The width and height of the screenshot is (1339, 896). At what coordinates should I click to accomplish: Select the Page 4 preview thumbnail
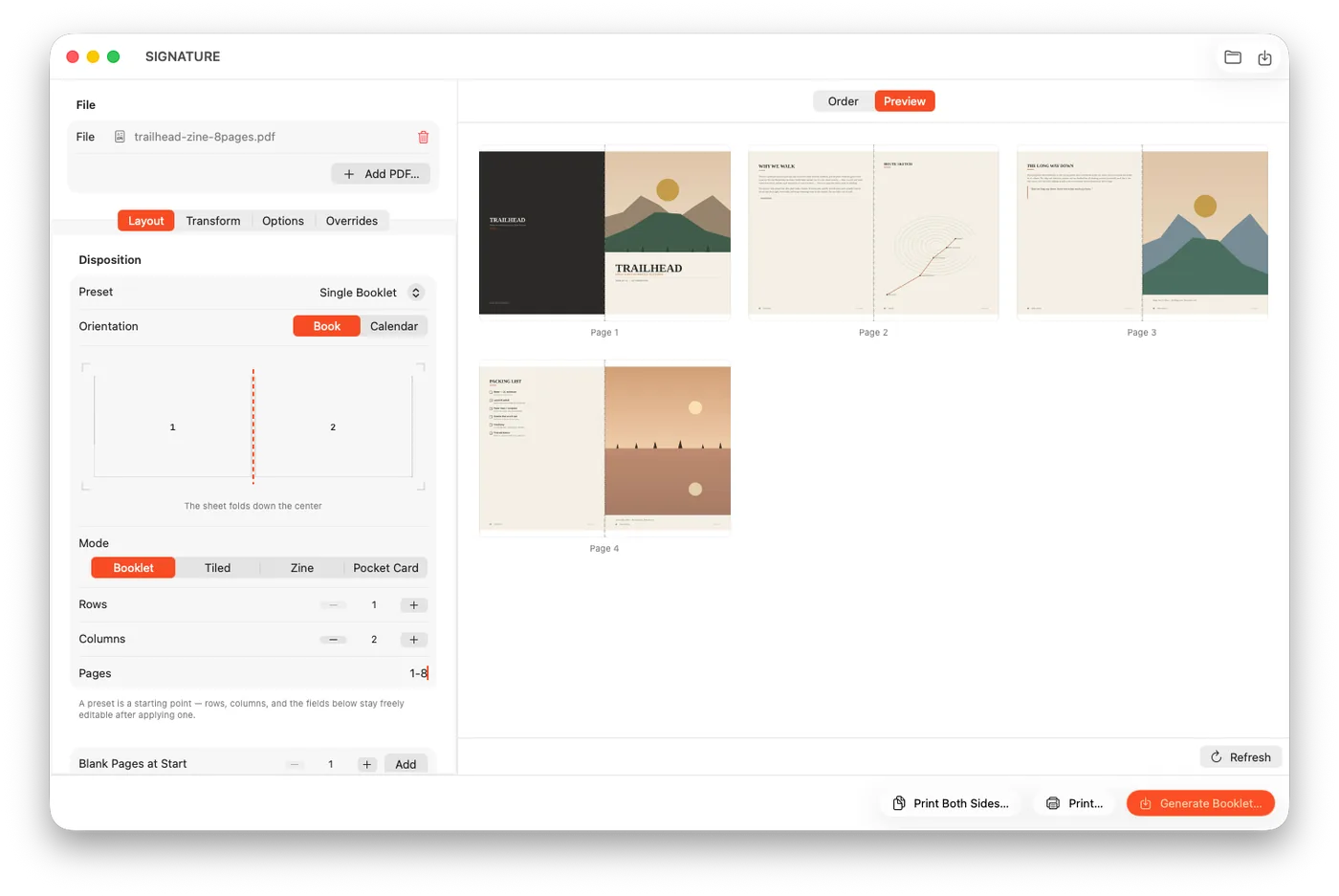tap(604, 448)
